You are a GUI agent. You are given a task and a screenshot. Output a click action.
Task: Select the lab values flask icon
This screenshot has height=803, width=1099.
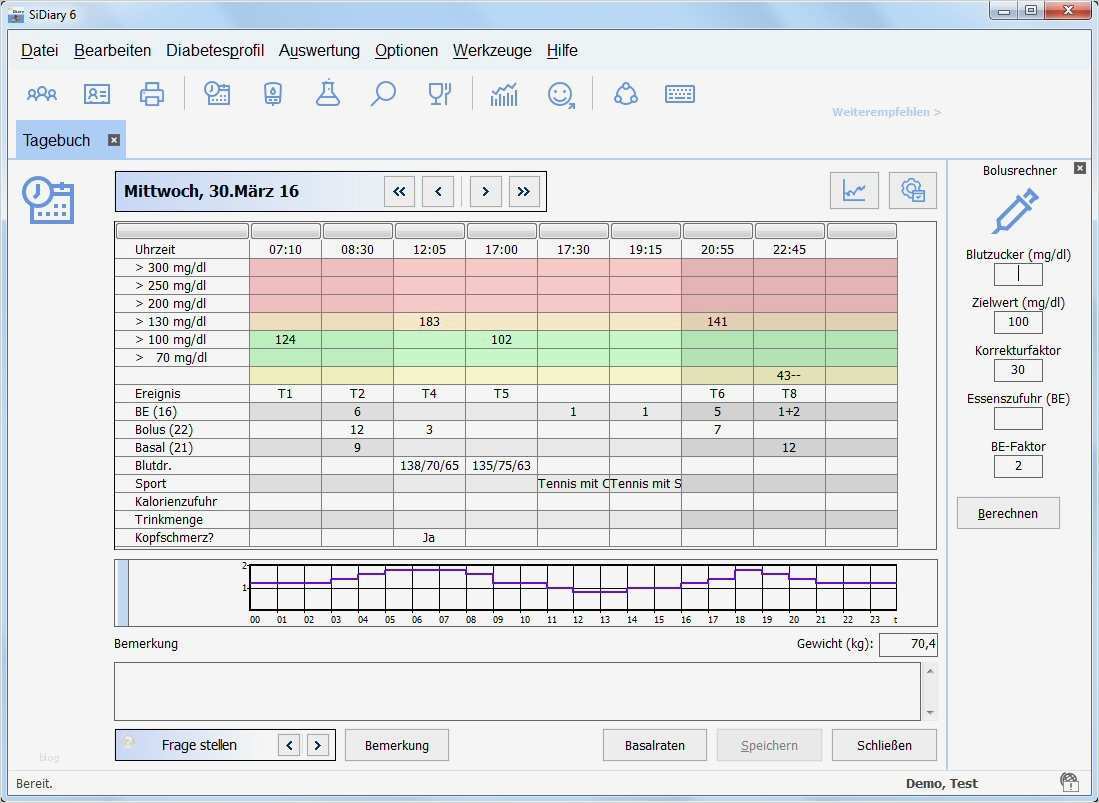point(328,93)
